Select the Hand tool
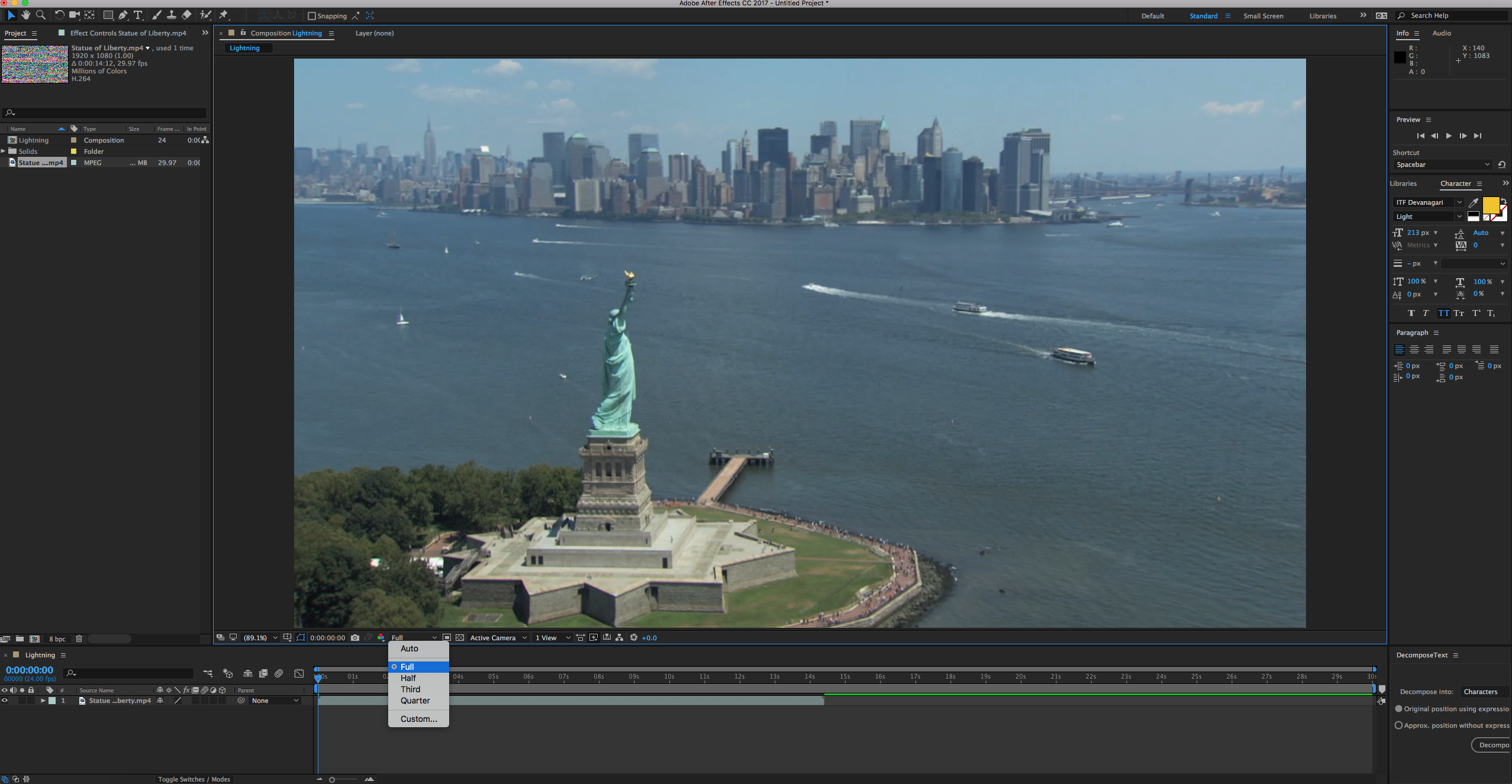 pos(25,15)
